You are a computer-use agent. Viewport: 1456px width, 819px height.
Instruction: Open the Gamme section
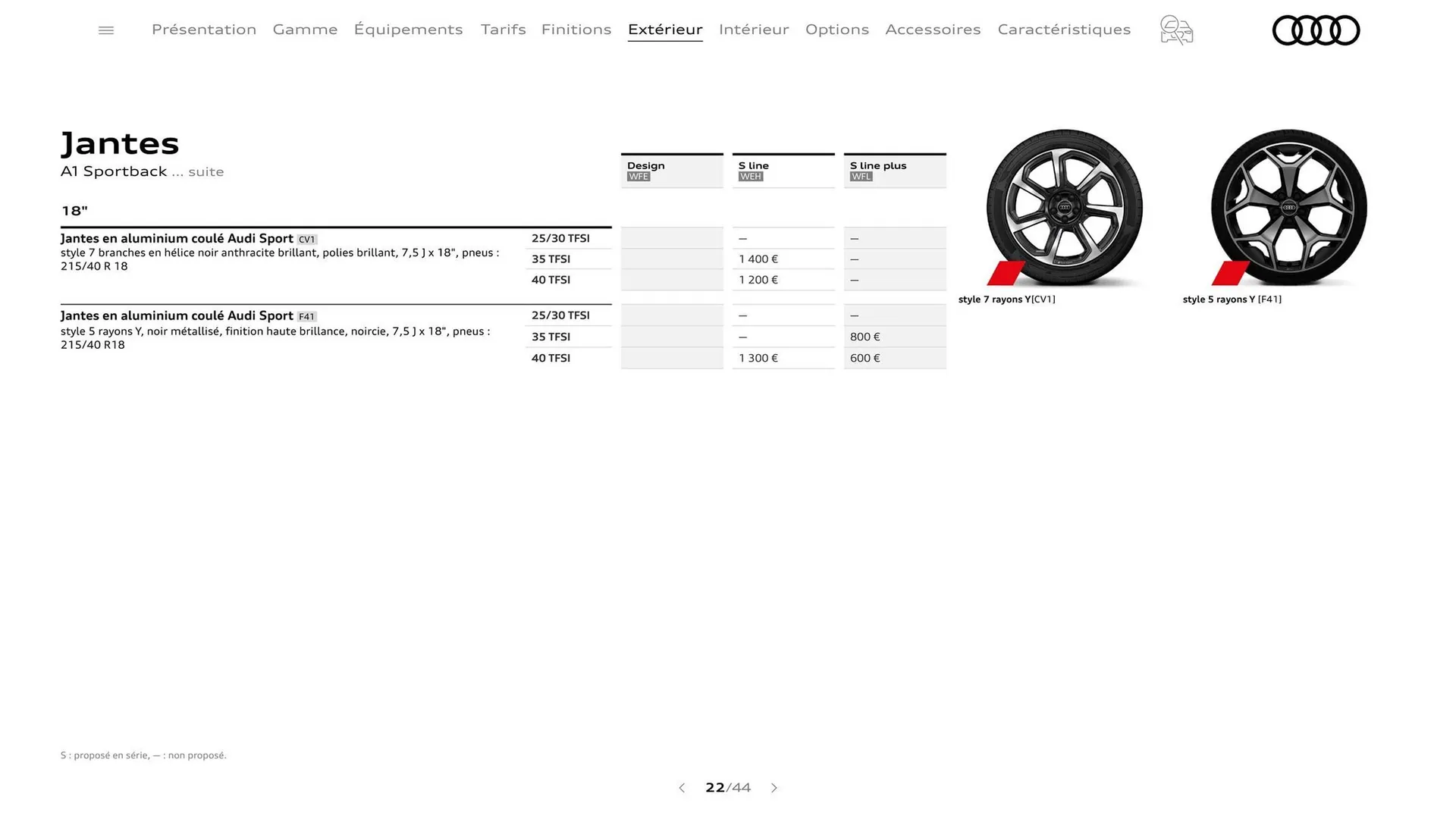click(305, 30)
